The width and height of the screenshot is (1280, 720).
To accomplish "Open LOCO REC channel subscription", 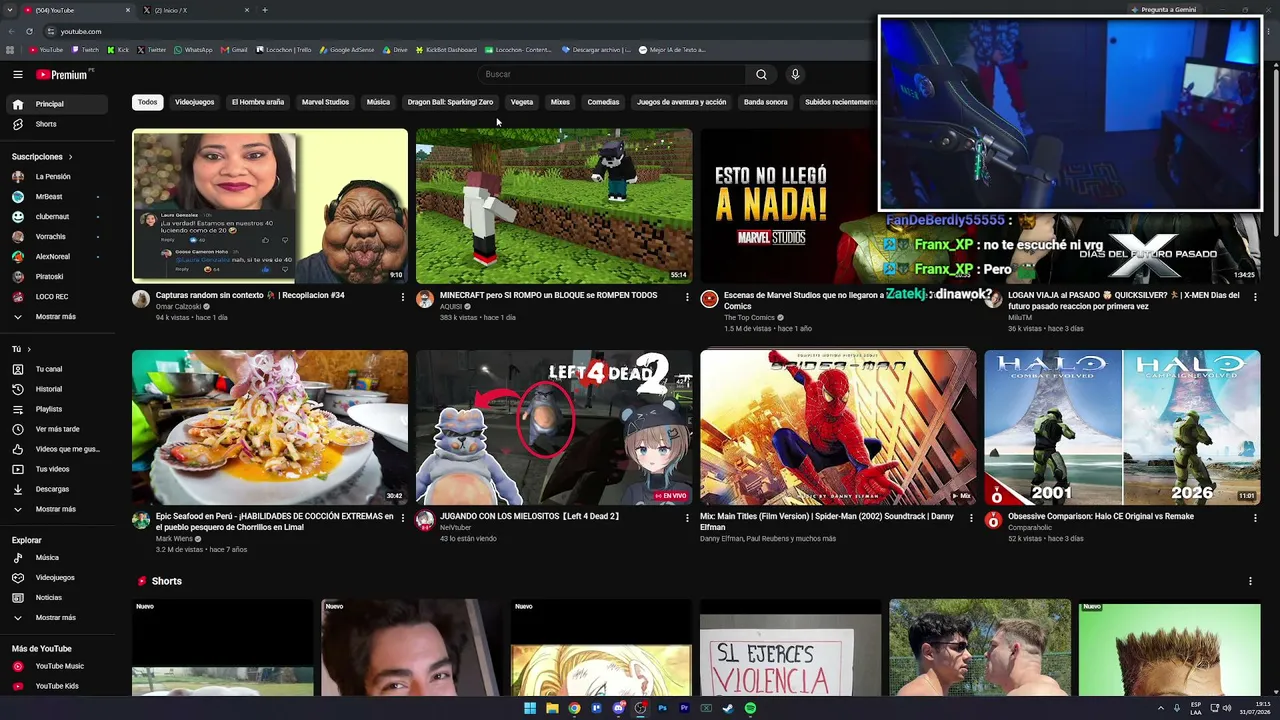I will pos(56,297).
